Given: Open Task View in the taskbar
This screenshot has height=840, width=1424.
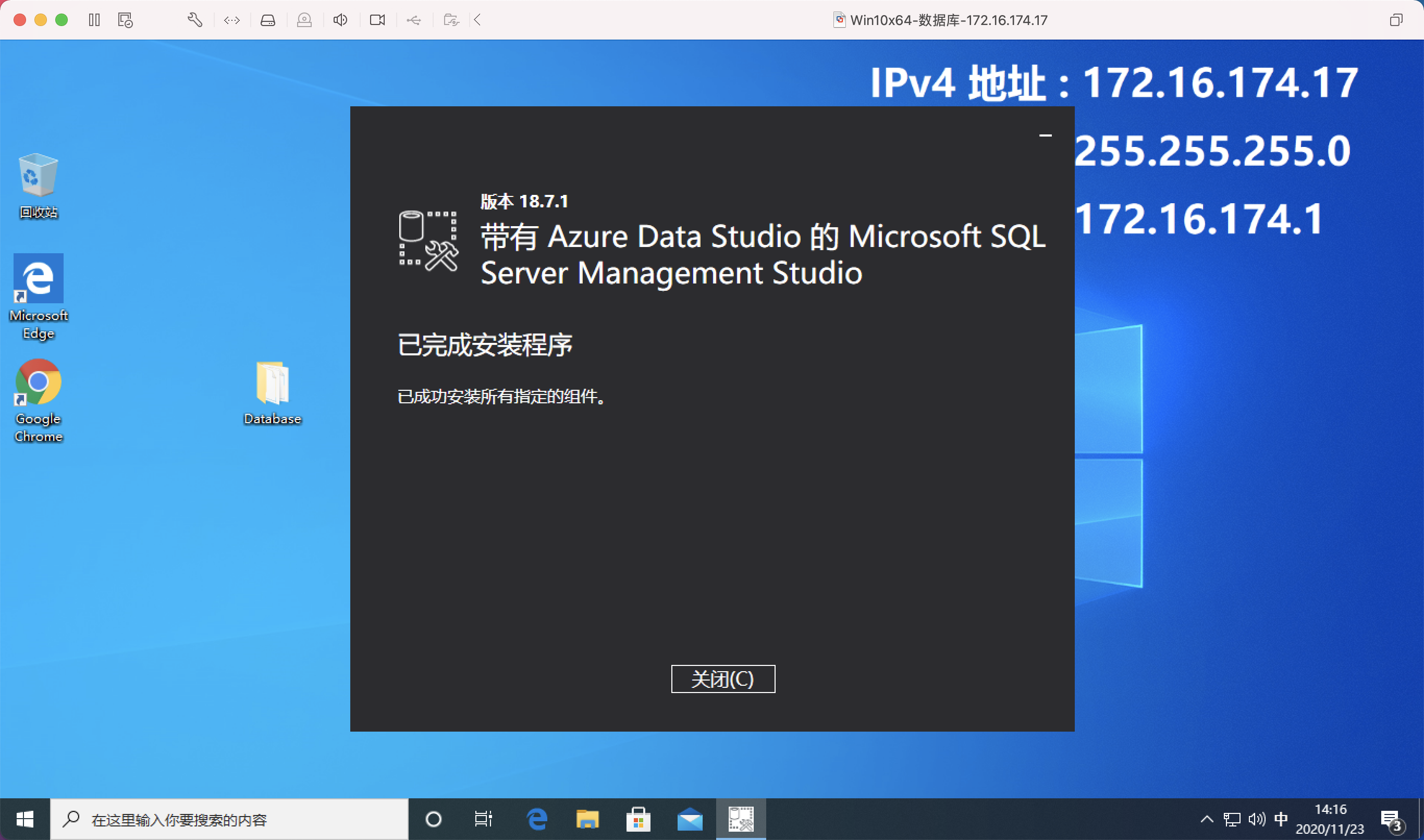Looking at the screenshot, I should point(483,819).
